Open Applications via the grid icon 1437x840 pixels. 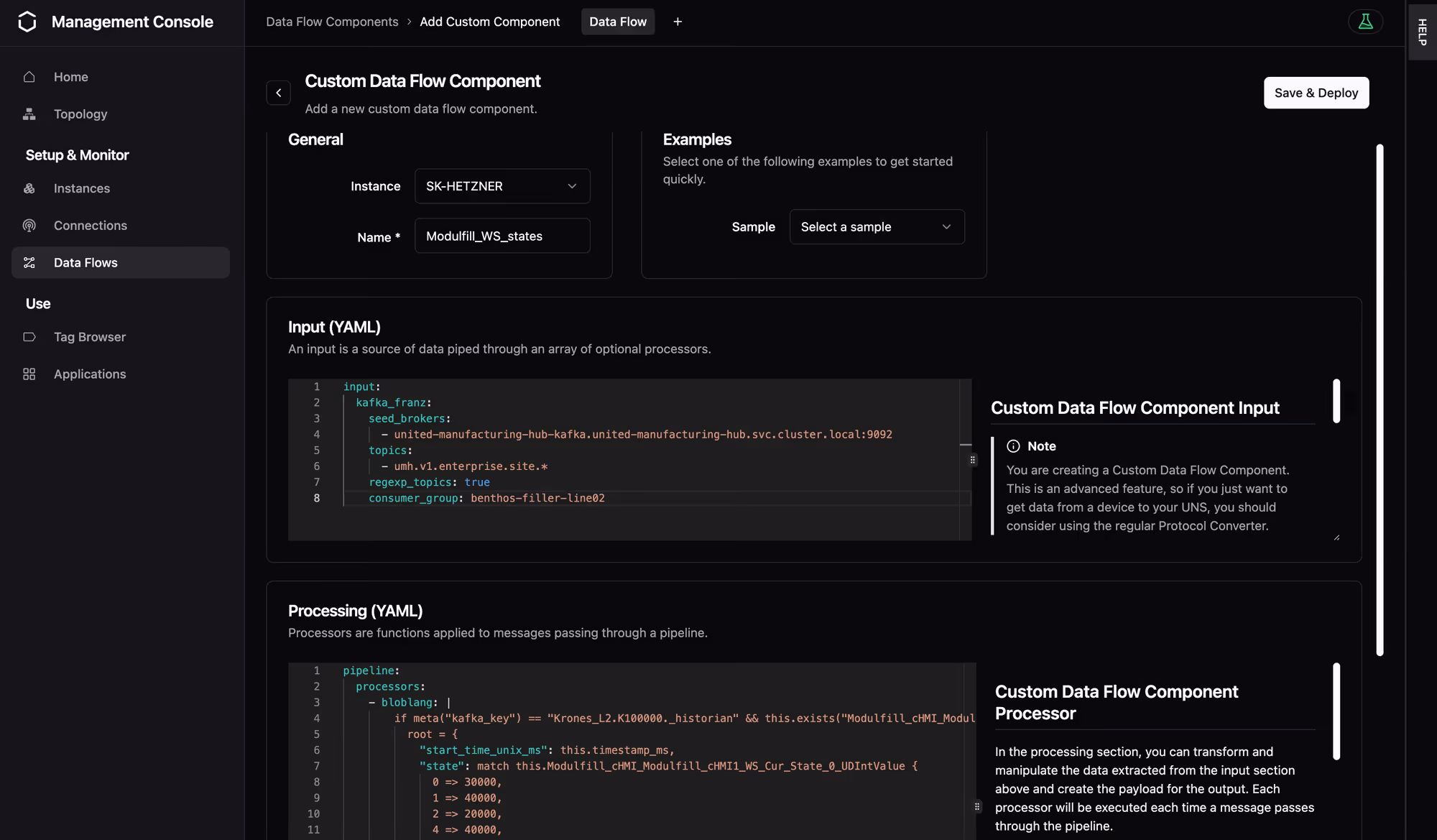pos(29,374)
